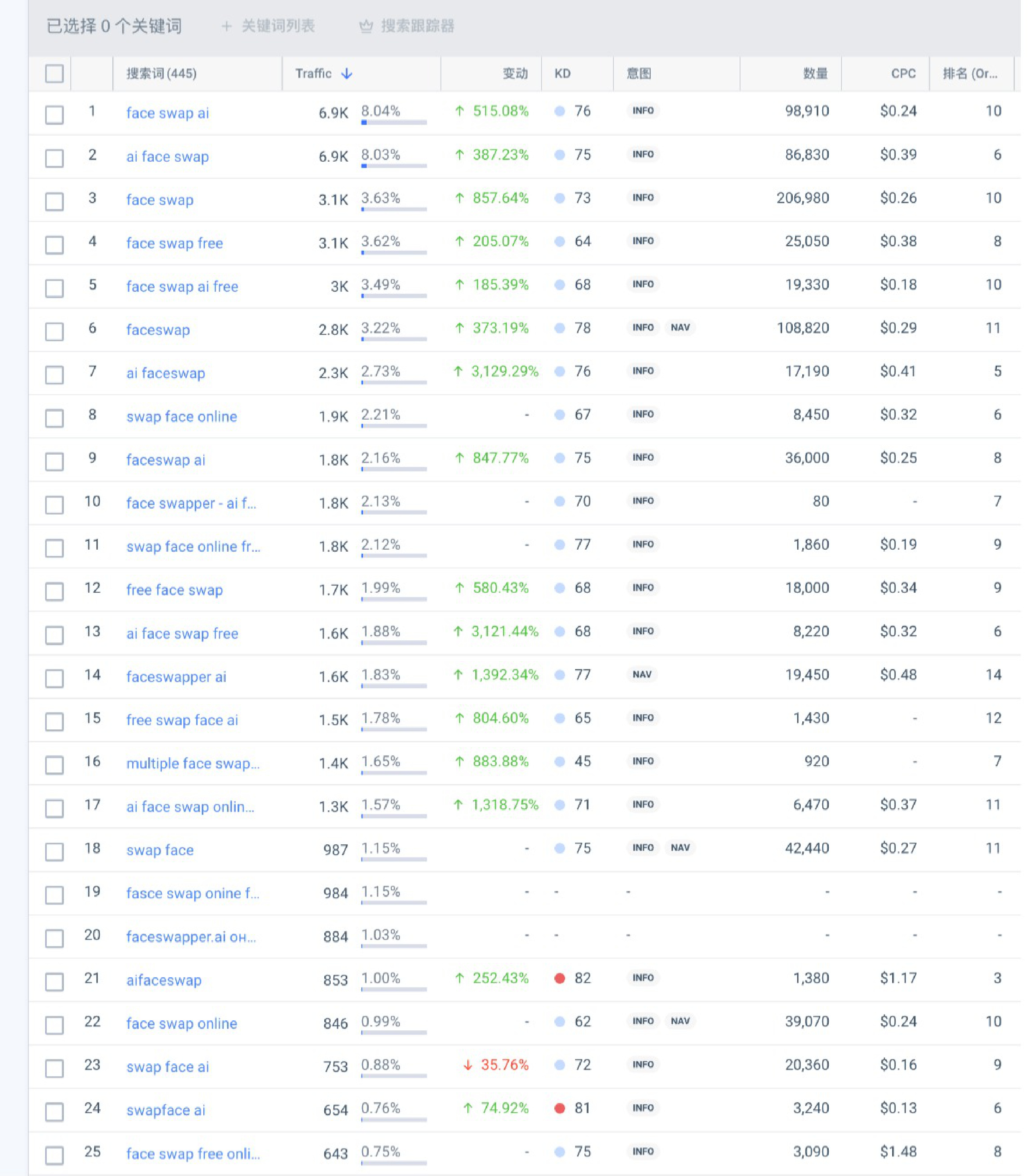1028x1176 pixels.
Task: Click the plus icon for 关键词列表
Action: point(226,26)
